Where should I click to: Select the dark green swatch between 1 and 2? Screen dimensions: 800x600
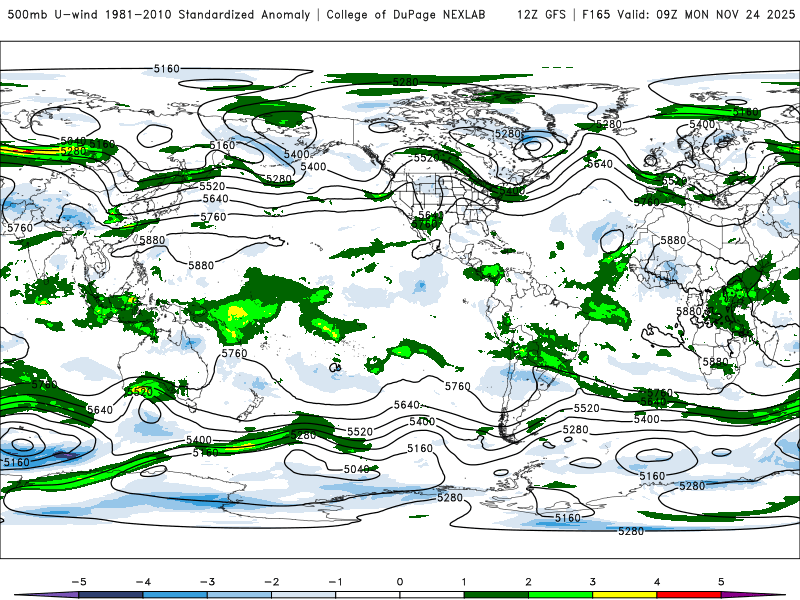pyautogui.click(x=496, y=595)
